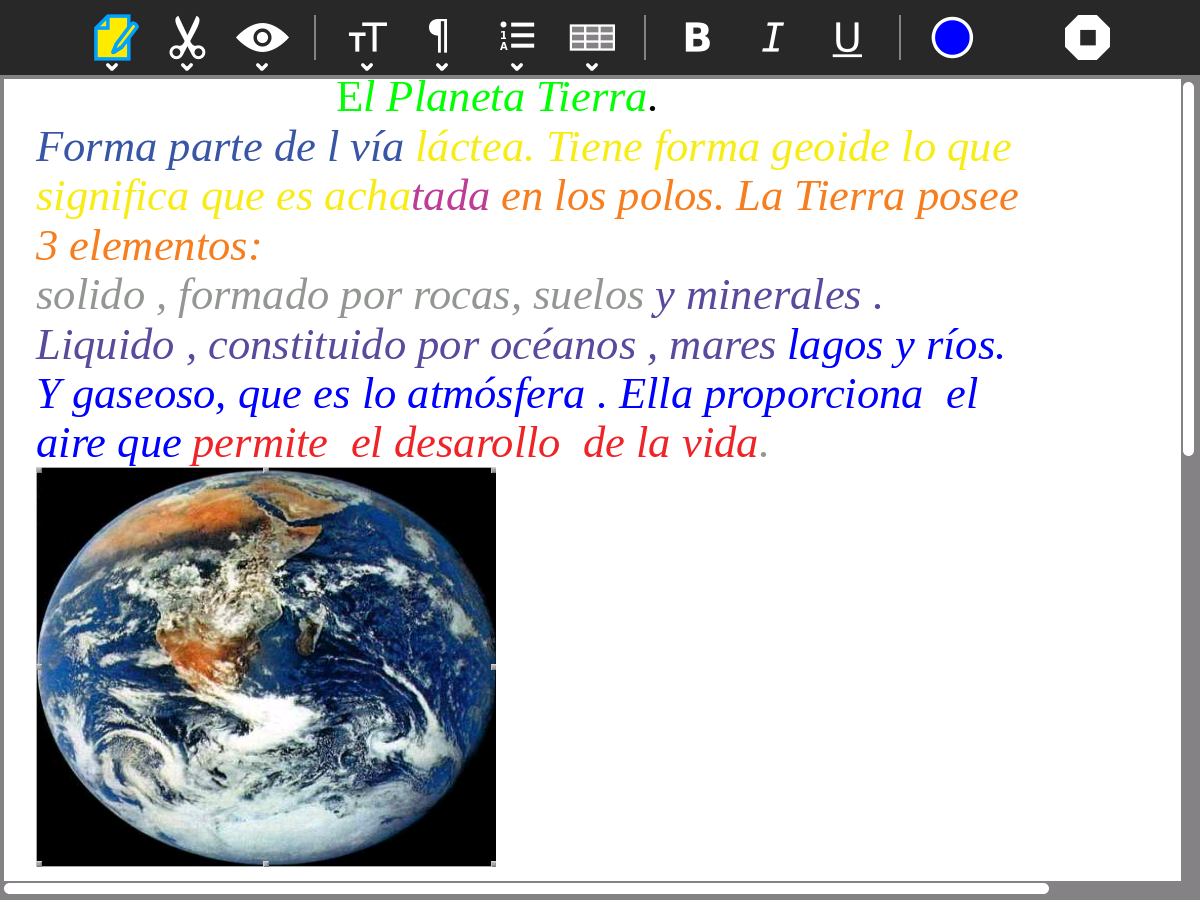Click the vertical scrollbar thumb
This screenshot has width=1200, height=900.
coord(1188,268)
